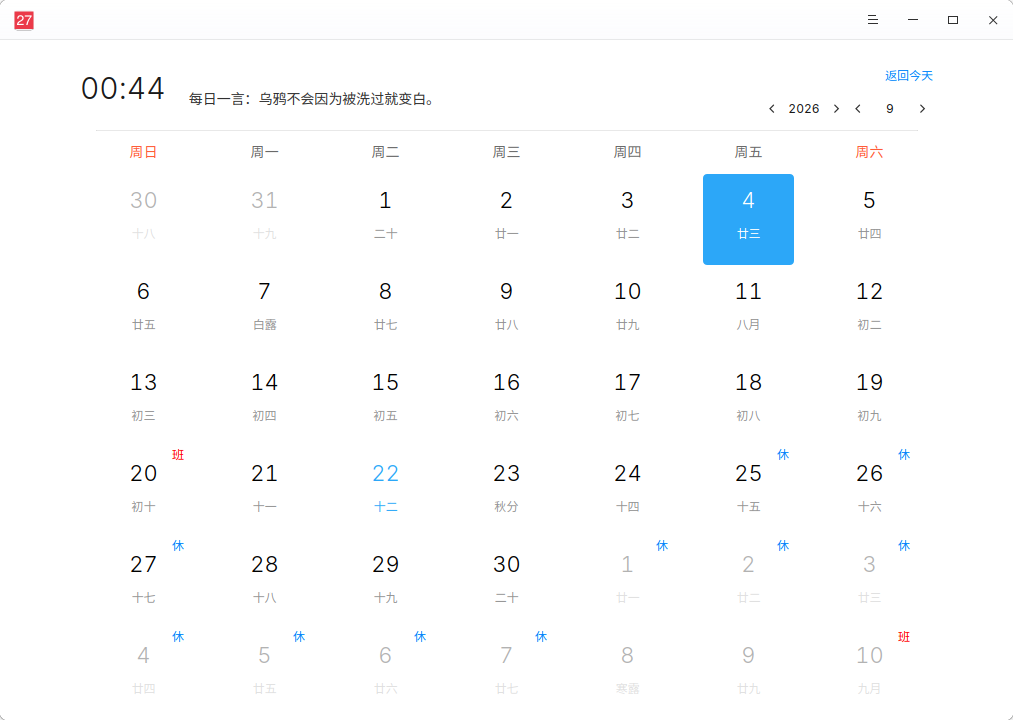
Task: Close the calendar window
Action: pyautogui.click(x=993, y=20)
